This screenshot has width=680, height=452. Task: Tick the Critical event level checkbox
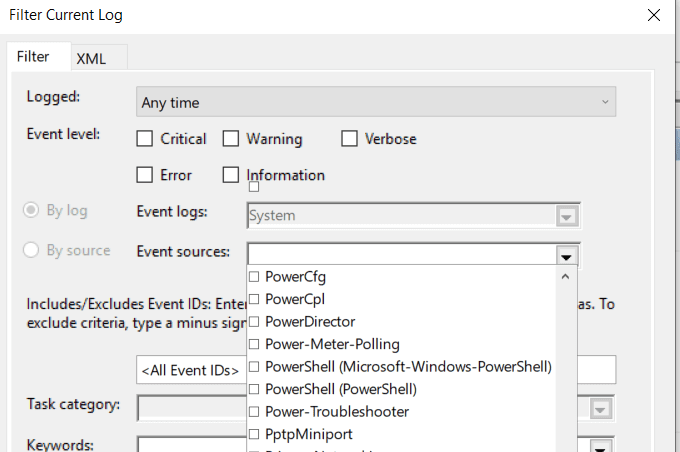tap(145, 139)
